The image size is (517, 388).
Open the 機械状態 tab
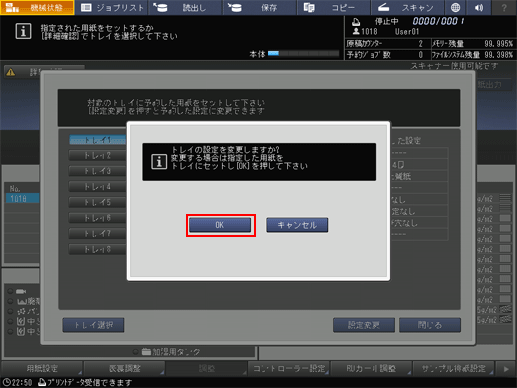click(x=37, y=7)
